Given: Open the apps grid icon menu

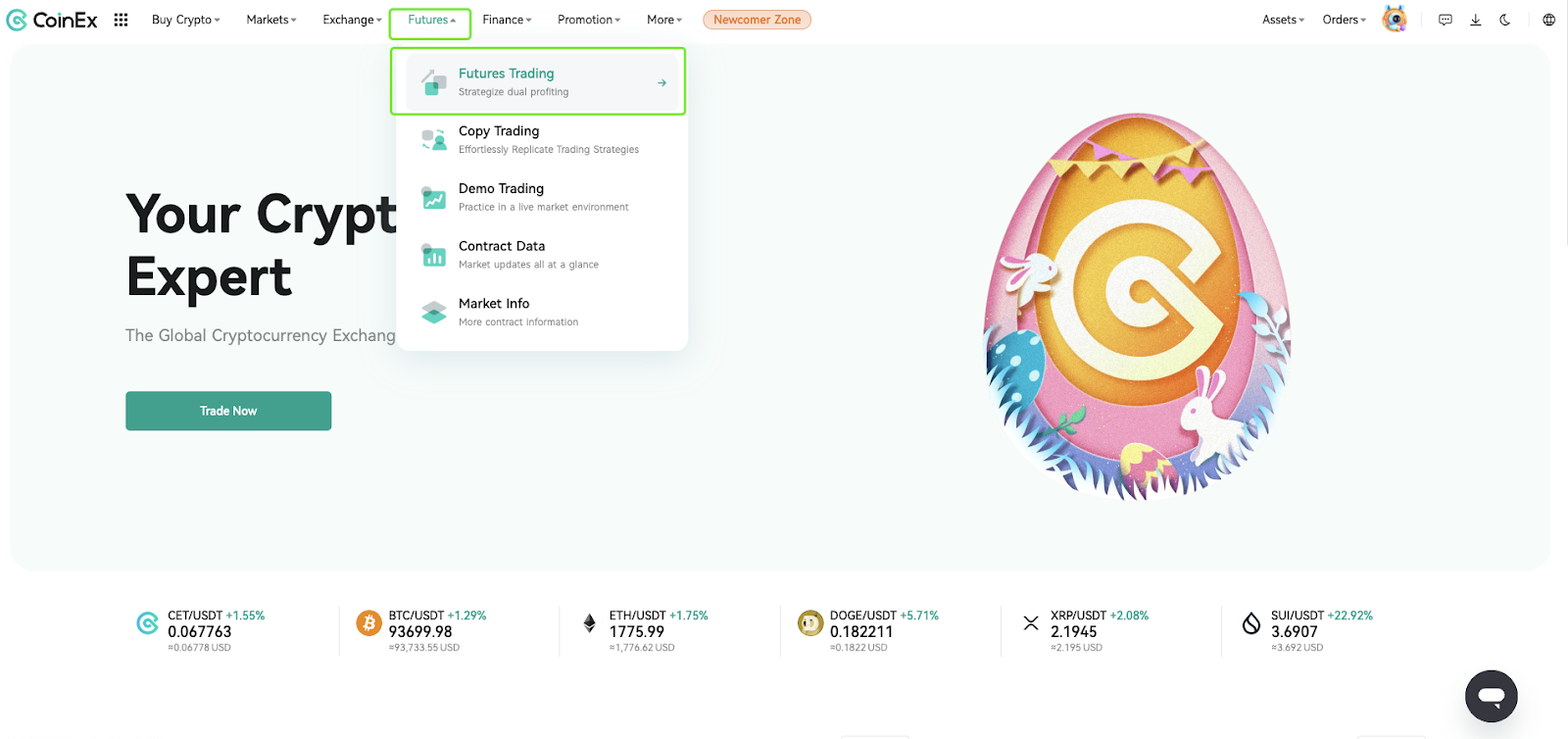Looking at the screenshot, I should [121, 20].
